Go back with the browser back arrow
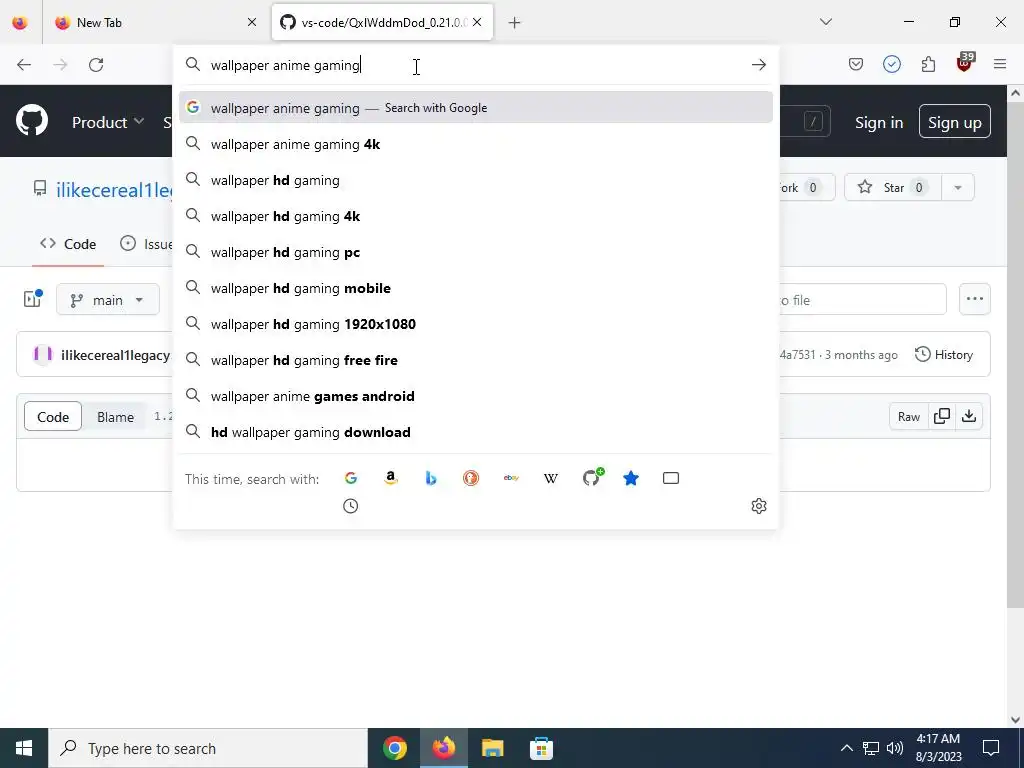The height and width of the screenshot is (768, 1024). pyautogui.click(x=24, y=65)
